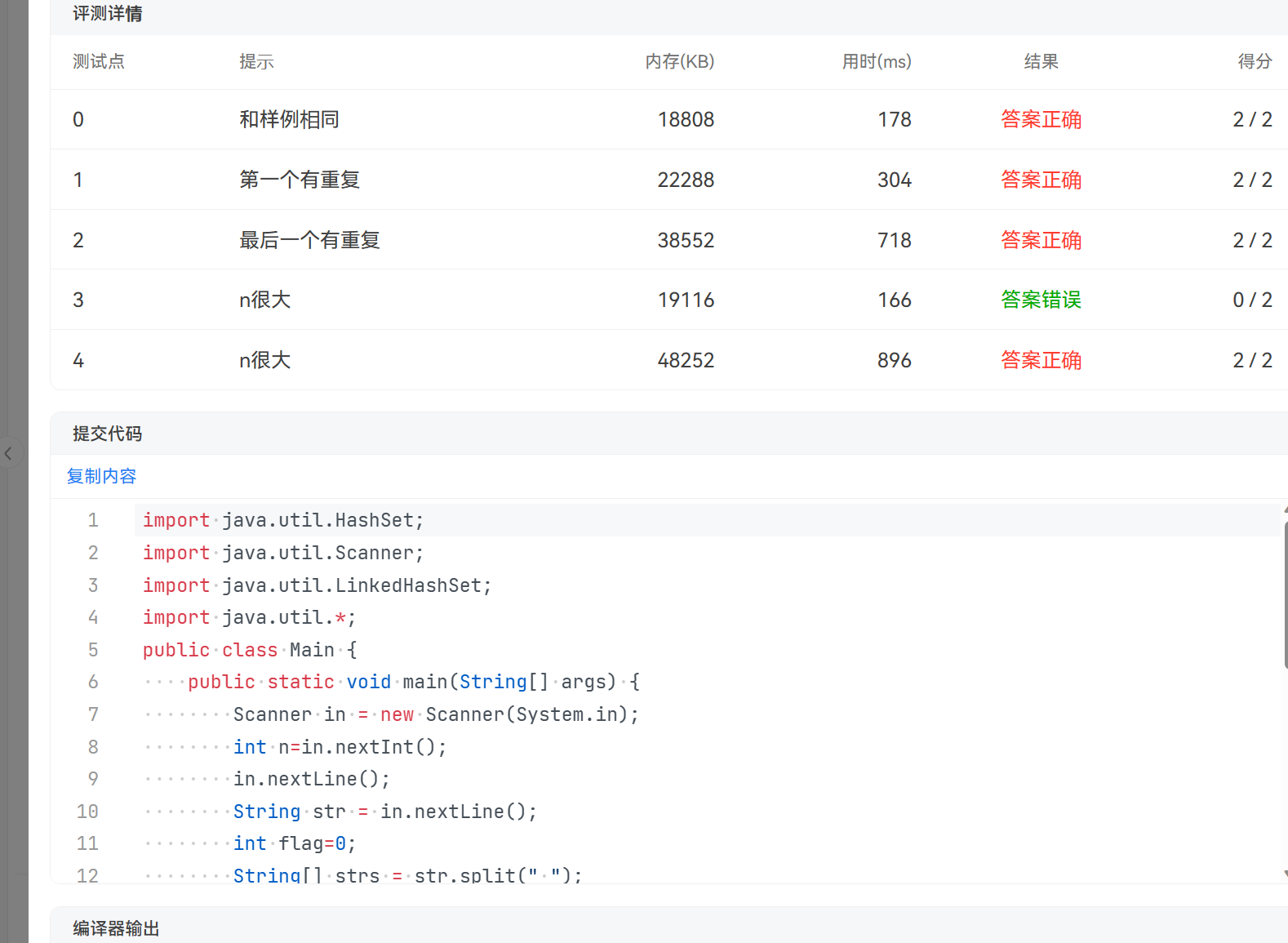Image resolution: width=1288 pixels, height=943 pixels.
Task: Click the code scrollbar's up arrow
Action: coord(1286,509)
